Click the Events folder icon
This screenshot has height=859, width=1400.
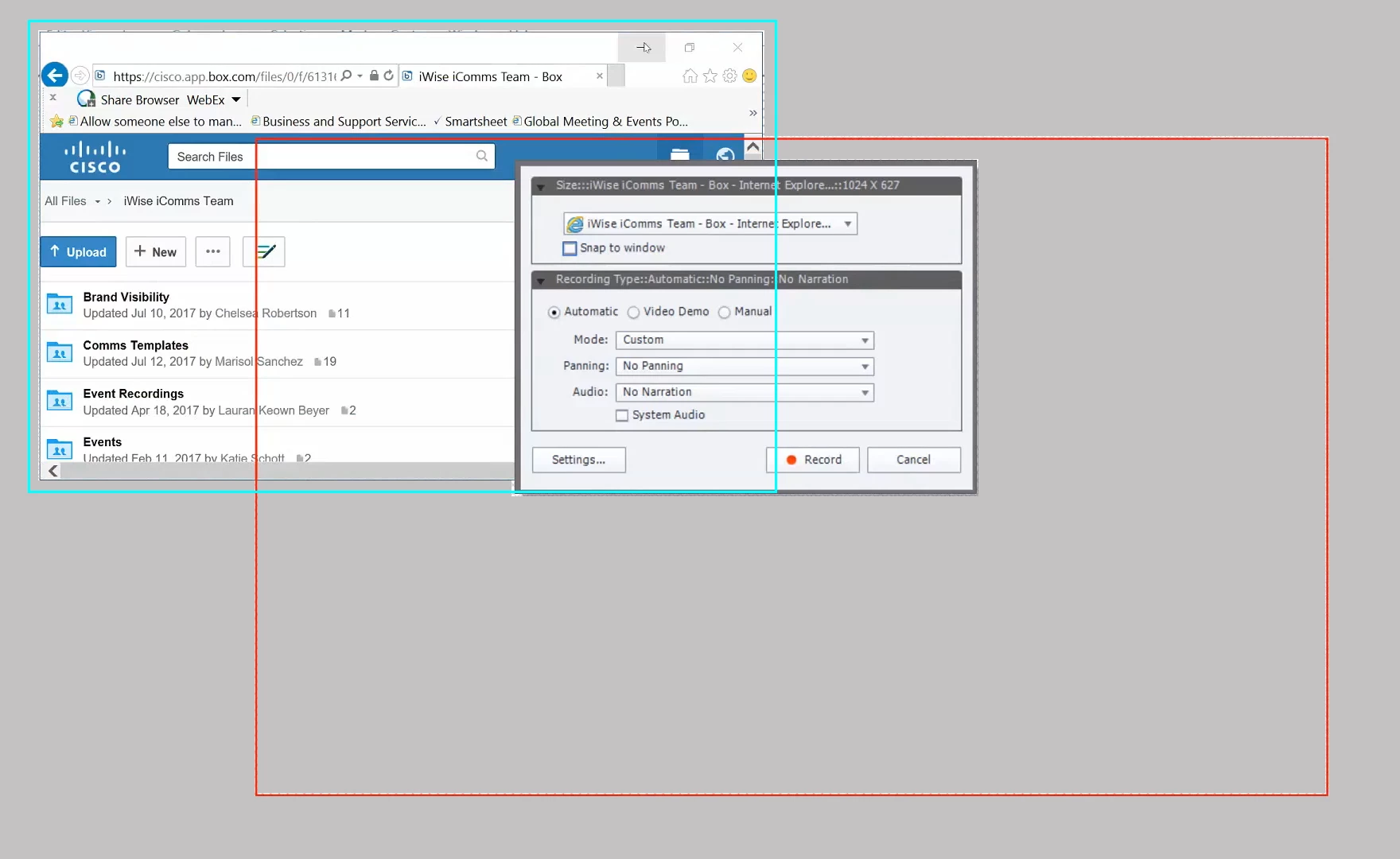click(x=60, y=449)
